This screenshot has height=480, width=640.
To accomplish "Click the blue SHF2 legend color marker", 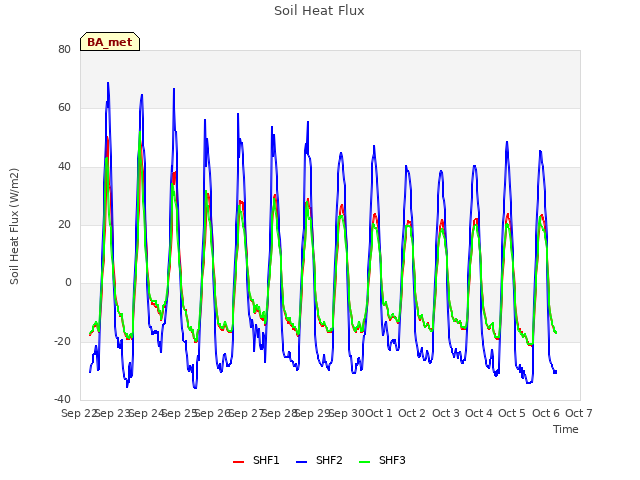I will pyautogui.click(x=301, y=462).
